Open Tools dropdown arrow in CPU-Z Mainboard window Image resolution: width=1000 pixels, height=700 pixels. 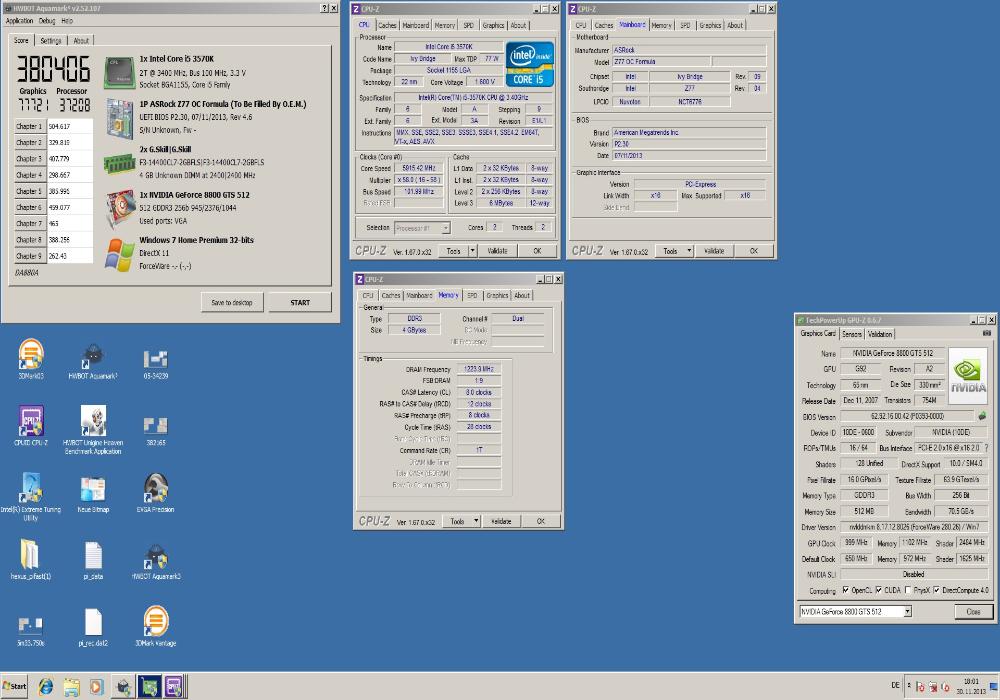(x=689, y=251)
